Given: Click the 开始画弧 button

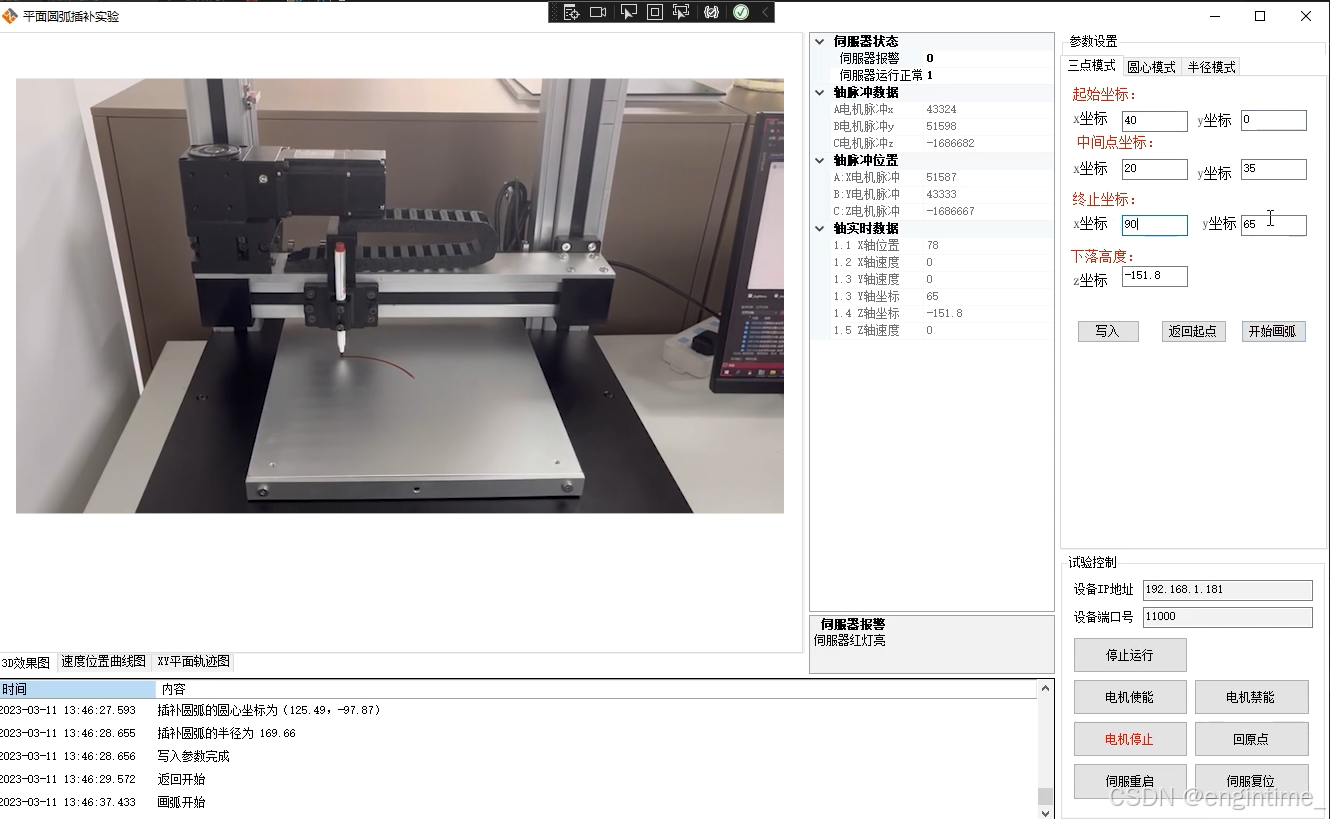Looking at the screenshot, I should click(x=1274, y=331).
